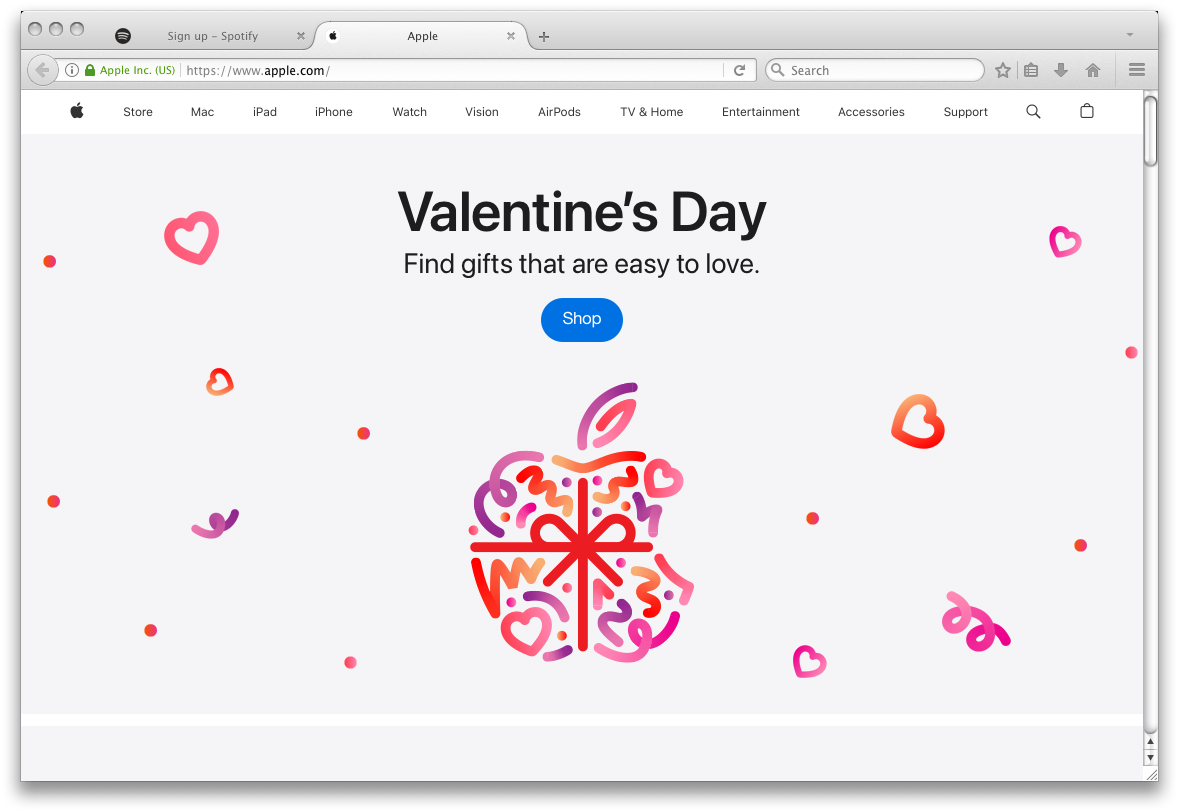Open the site search magnifier icon
Viewport: 1179px width, 812px height.
pos(1033,111)
